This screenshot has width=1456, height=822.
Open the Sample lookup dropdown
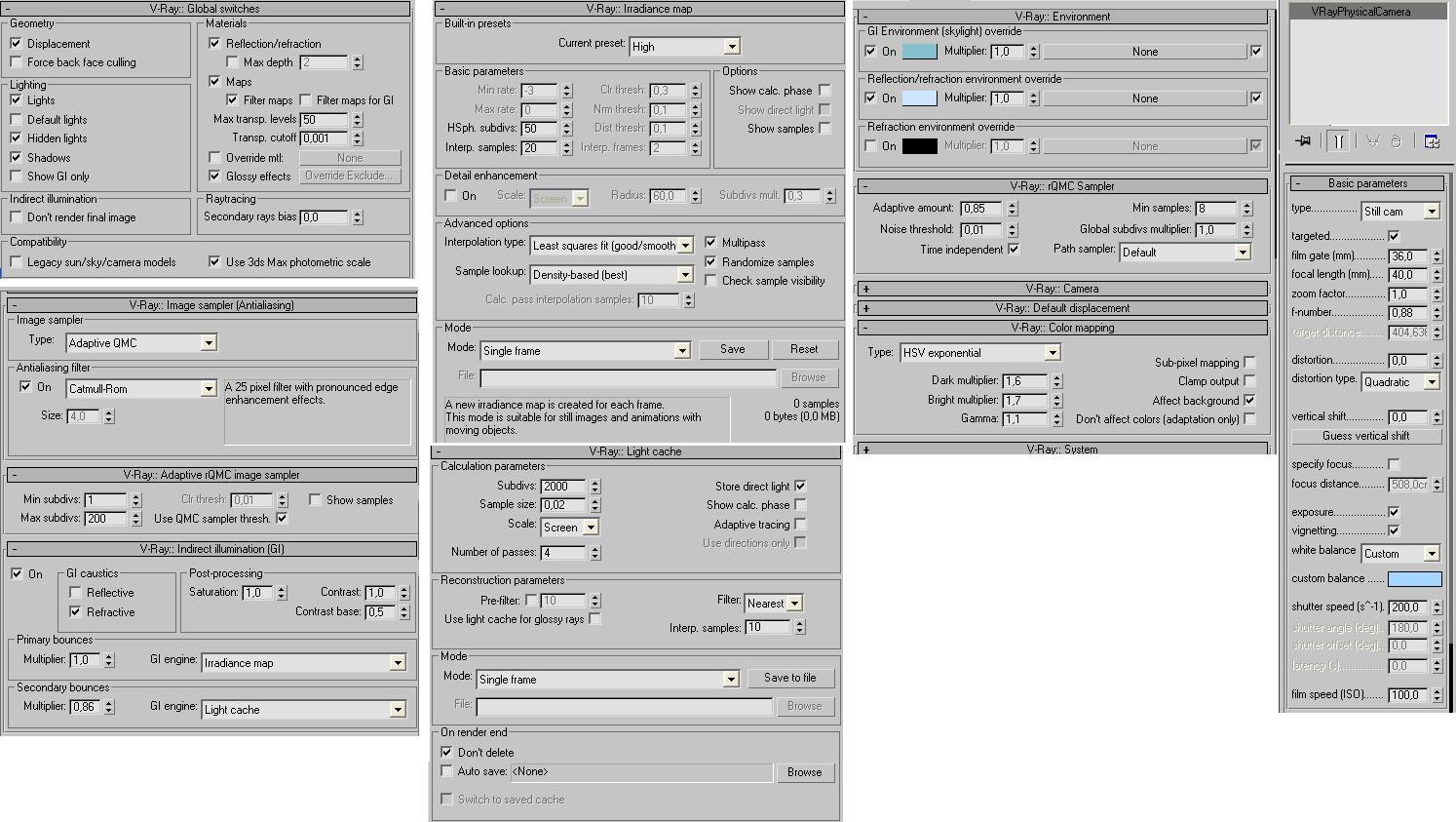pyautogui.click(x=612, y=275)
